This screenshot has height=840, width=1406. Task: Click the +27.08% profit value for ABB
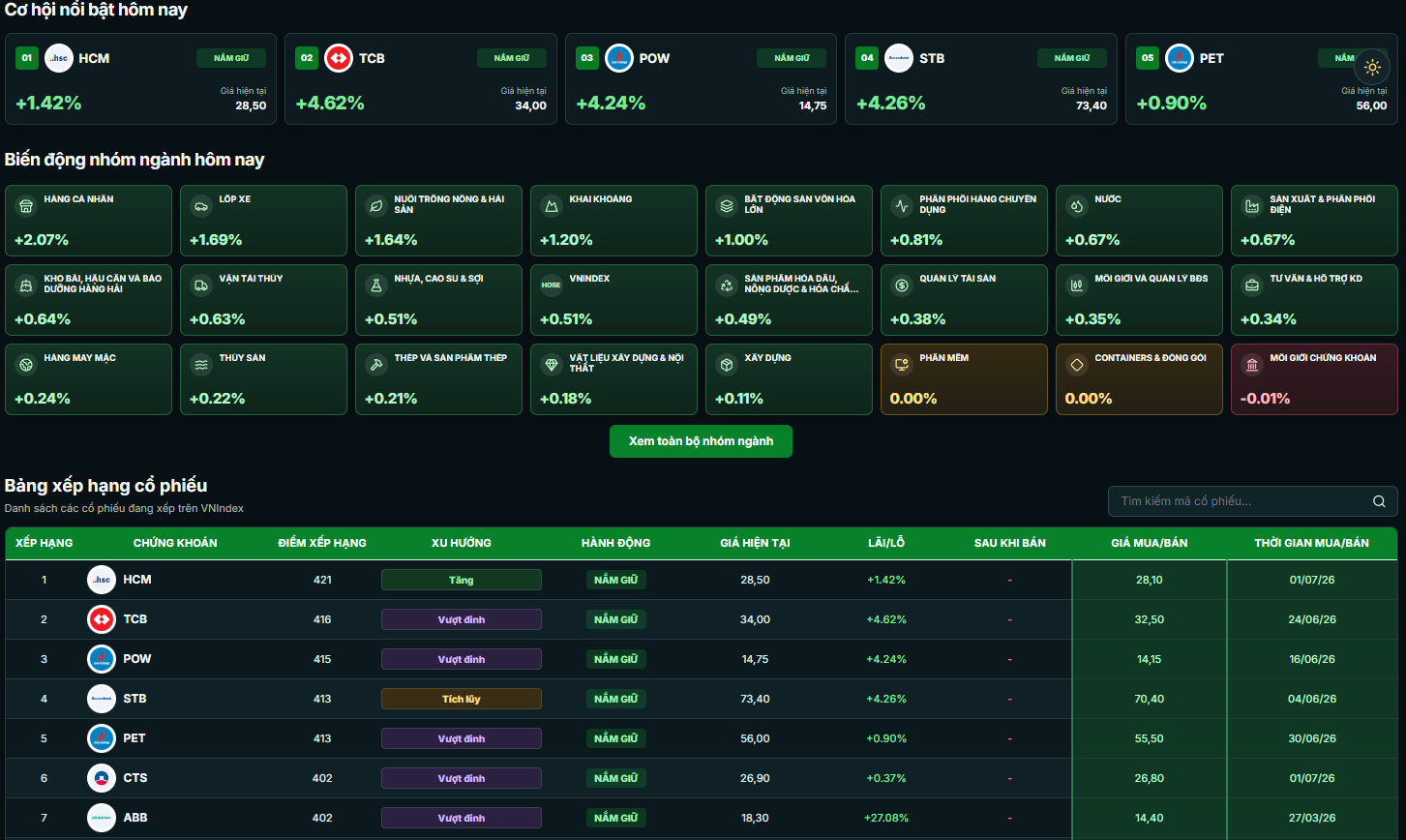(x=886, y=818)
